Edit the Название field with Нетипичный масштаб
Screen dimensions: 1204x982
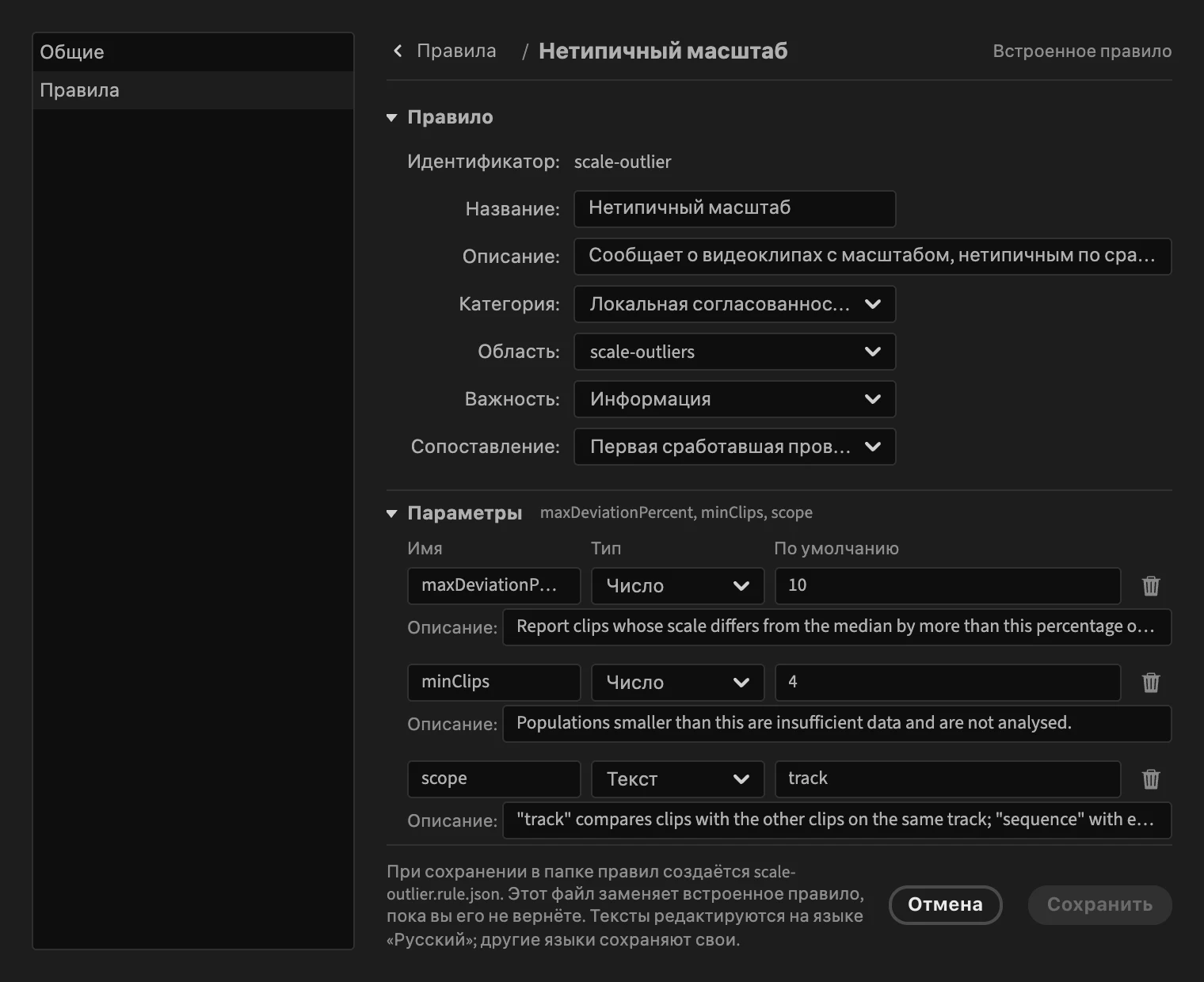(x=735, y=209)
